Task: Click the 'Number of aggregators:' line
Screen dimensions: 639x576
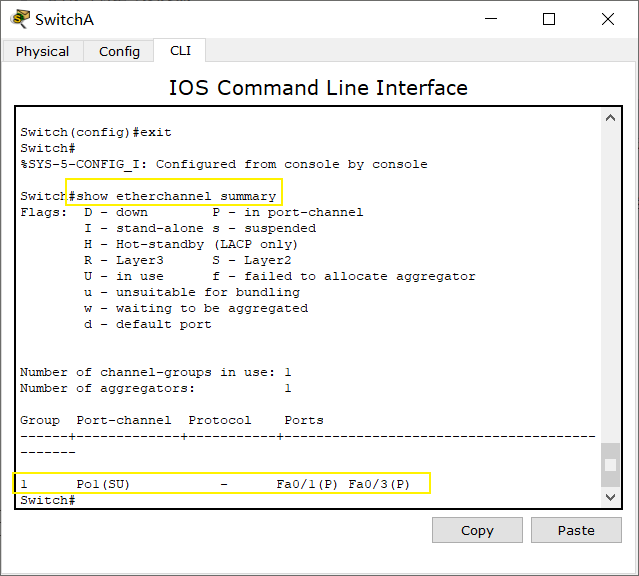Action: click(156, 388)
